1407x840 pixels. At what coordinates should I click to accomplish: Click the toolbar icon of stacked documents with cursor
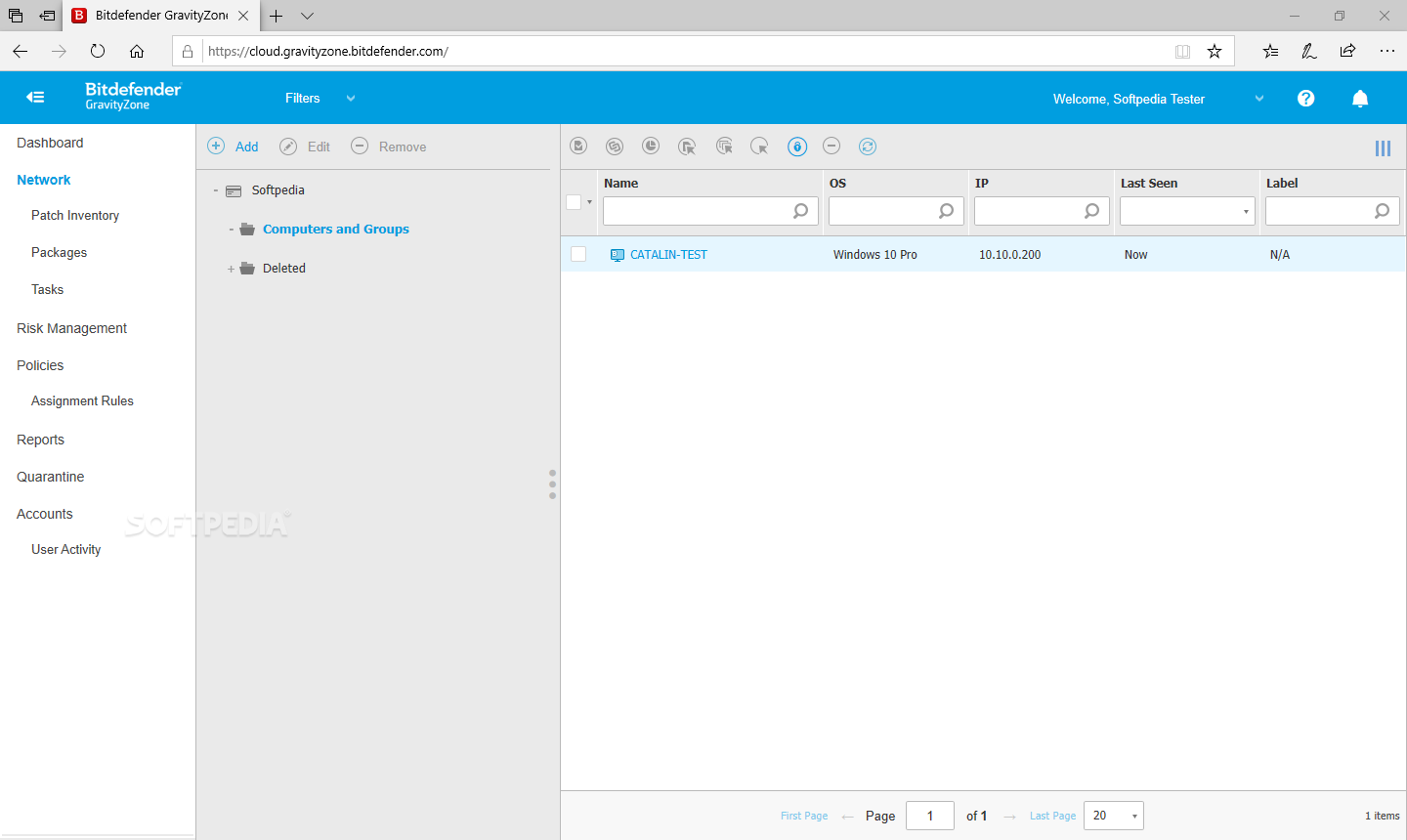coord(724,147)
